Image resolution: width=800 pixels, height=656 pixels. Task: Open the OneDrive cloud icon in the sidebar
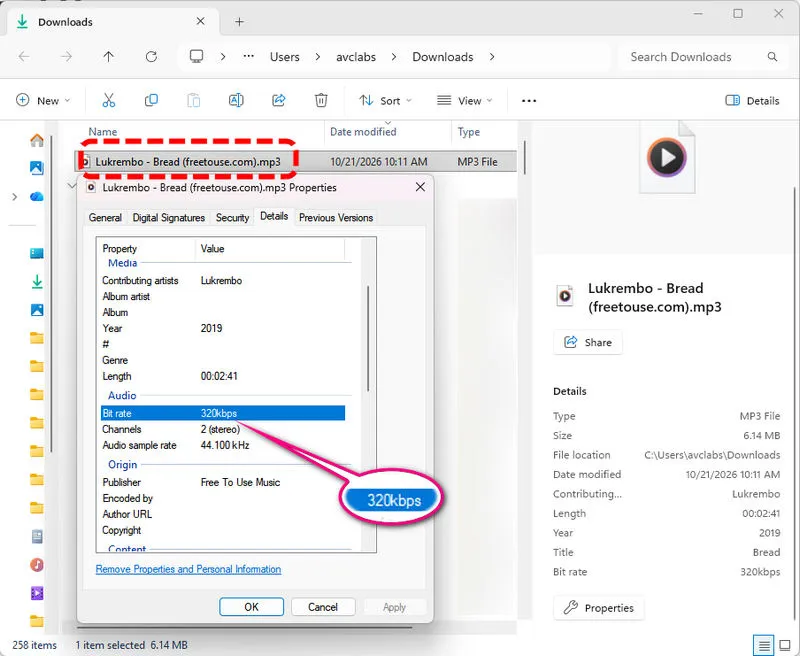[x=37, y=196]
